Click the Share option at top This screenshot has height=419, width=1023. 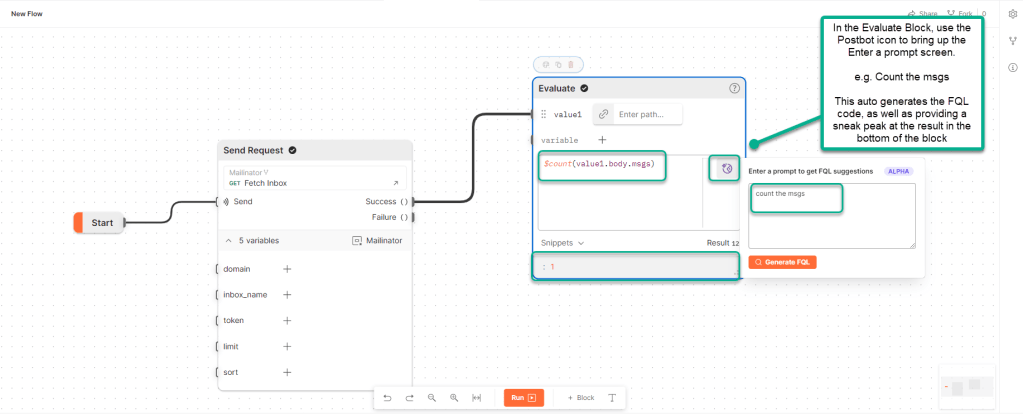tap(923, 14)
